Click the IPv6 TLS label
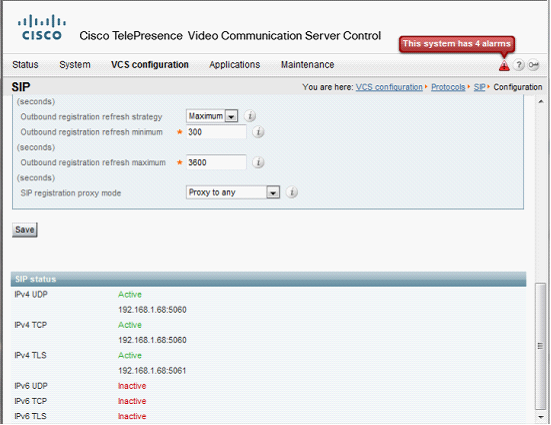The height and width of the screenshot is (425, 551). [30, 416]
